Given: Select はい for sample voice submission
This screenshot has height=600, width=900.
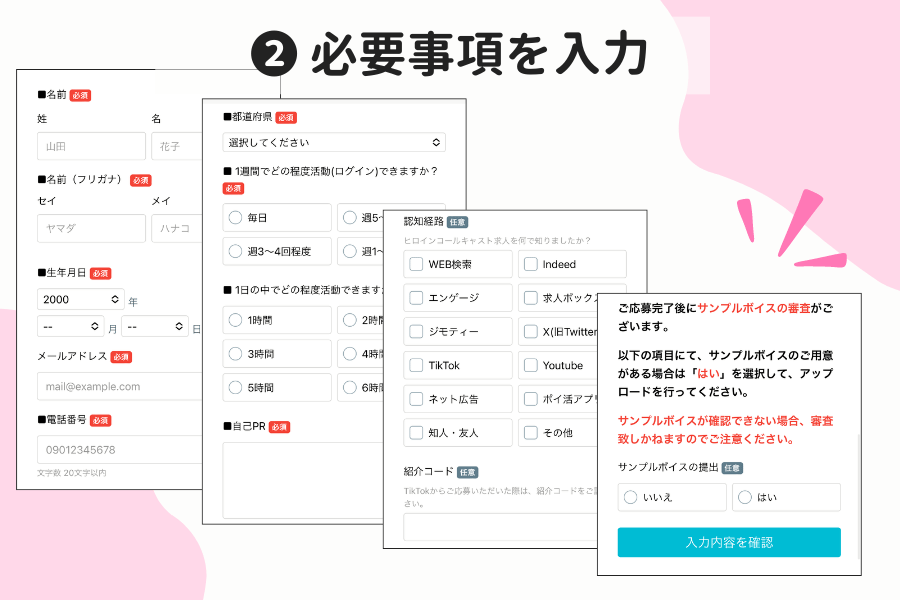Looking at the screenshot, I should pos(745,497).
